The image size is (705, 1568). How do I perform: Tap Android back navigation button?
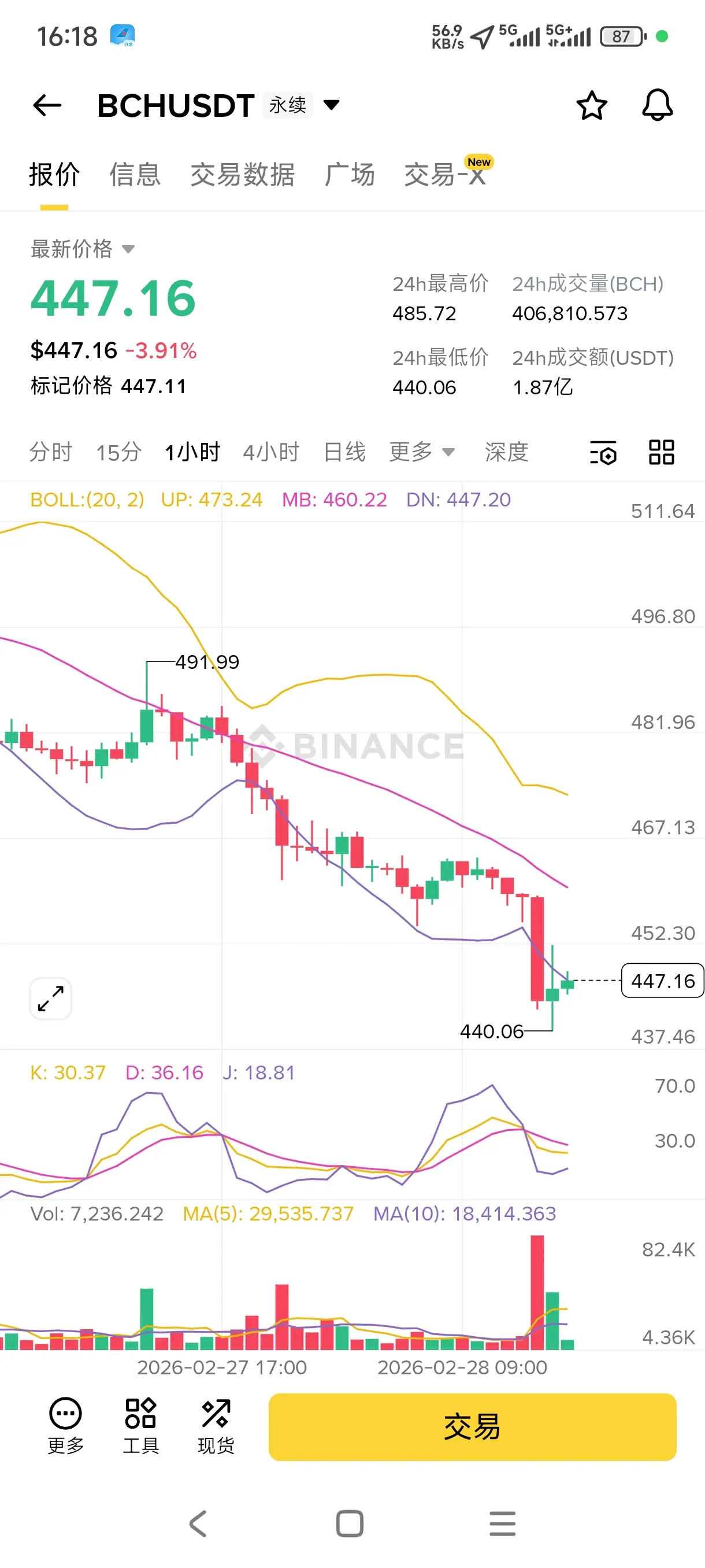(198, 1523)
